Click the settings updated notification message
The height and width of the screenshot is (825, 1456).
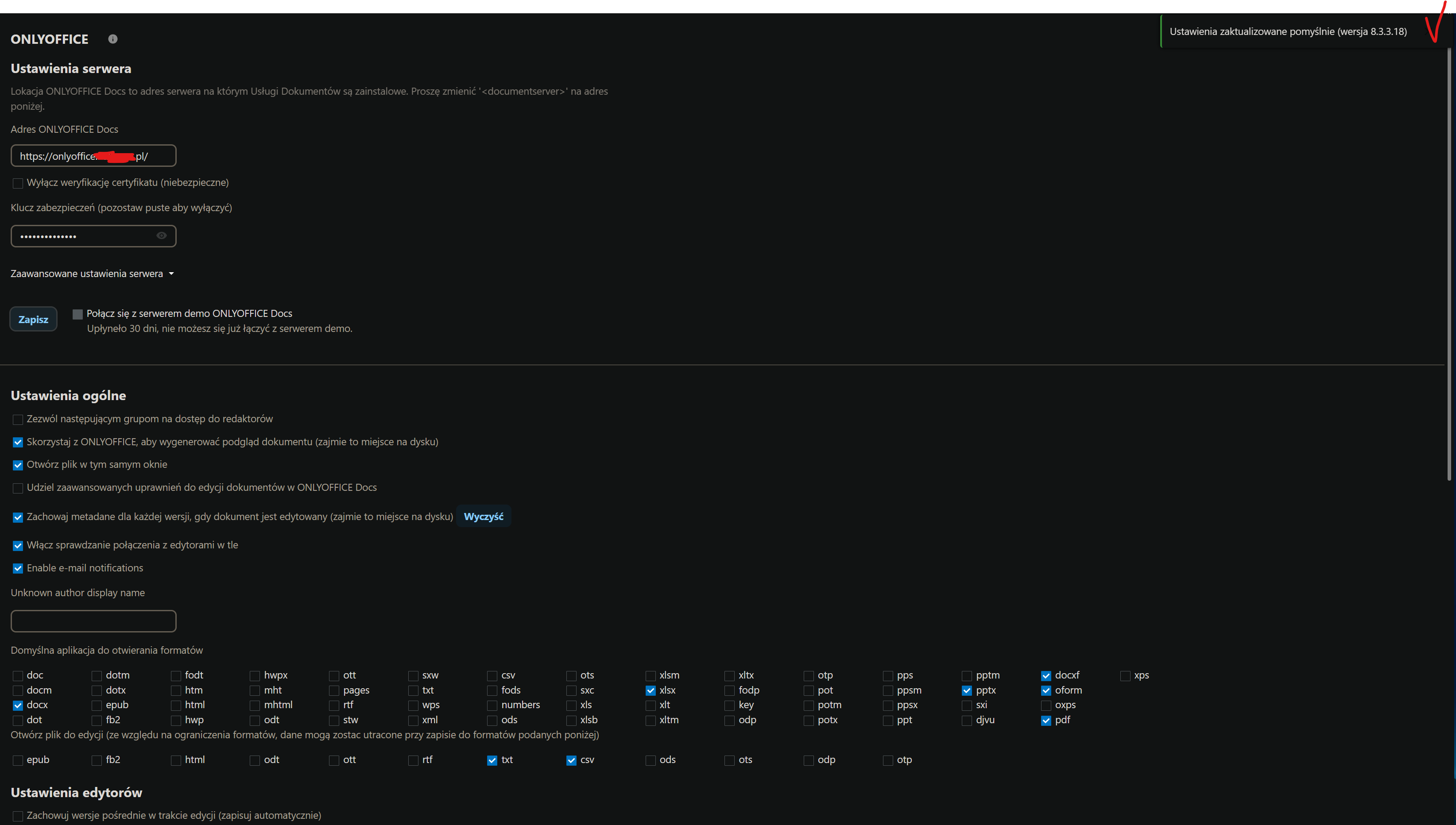(1288, 32)
